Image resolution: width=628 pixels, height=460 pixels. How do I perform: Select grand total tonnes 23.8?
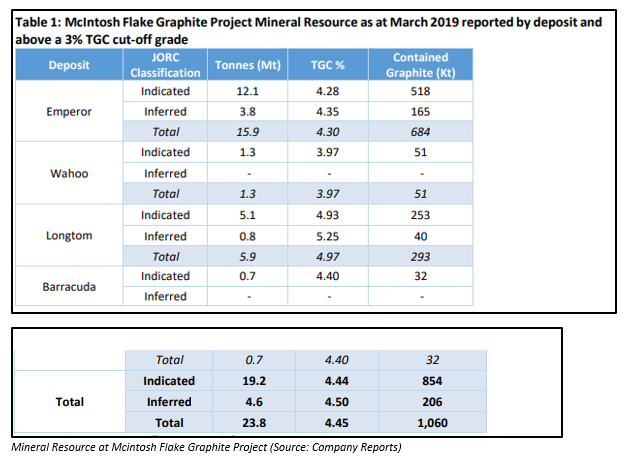(254, 423)
